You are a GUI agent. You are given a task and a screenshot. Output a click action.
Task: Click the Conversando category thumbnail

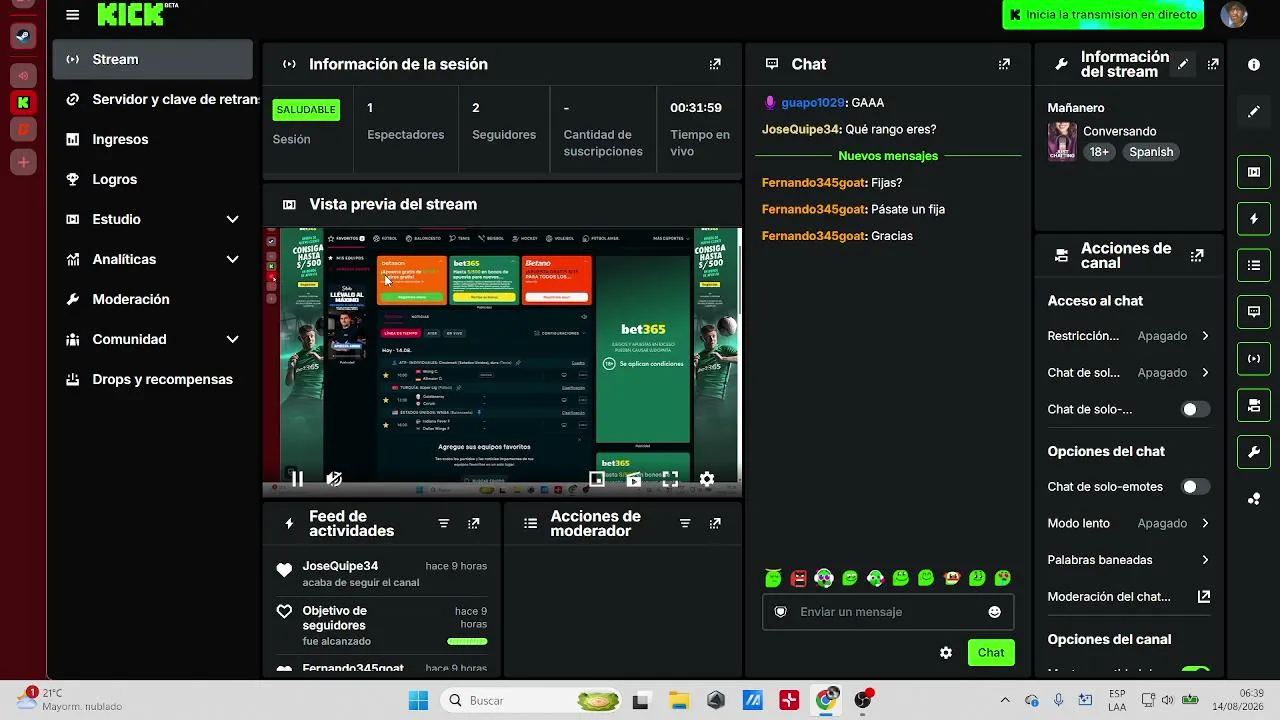point(1062,142)
